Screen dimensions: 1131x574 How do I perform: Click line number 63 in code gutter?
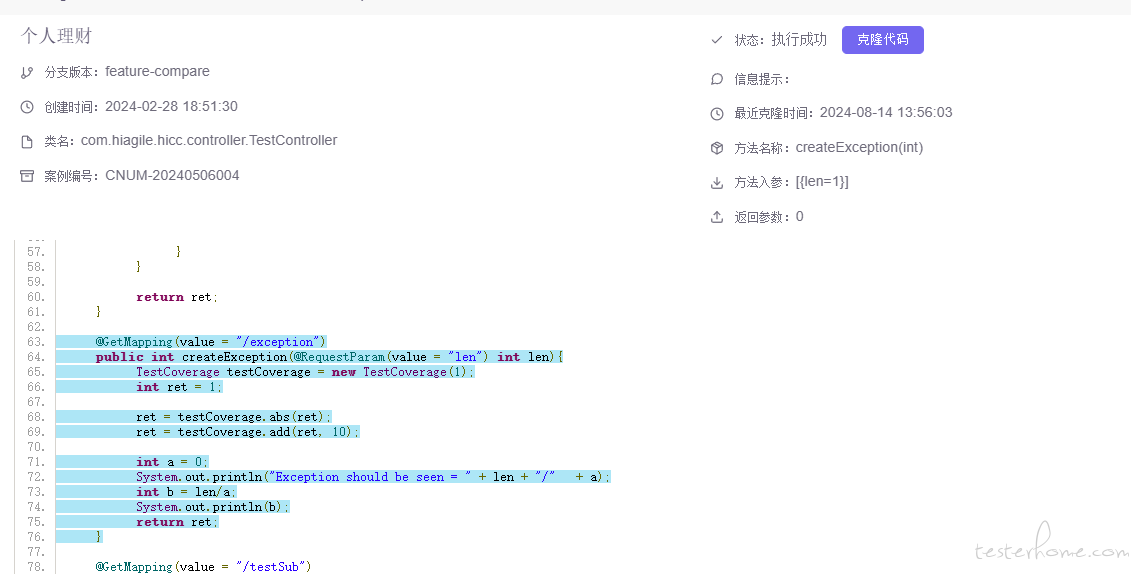pos(36,342)
